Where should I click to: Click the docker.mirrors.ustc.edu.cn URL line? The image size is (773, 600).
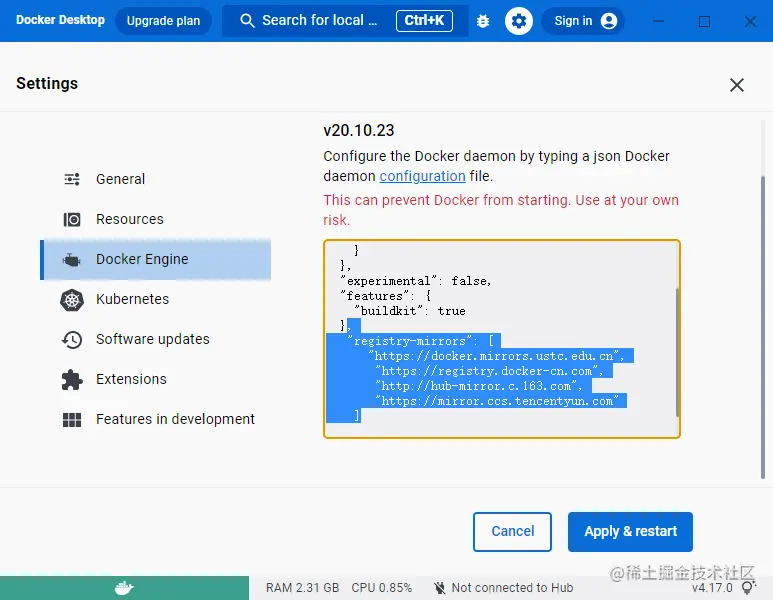[x=496, y=356]
